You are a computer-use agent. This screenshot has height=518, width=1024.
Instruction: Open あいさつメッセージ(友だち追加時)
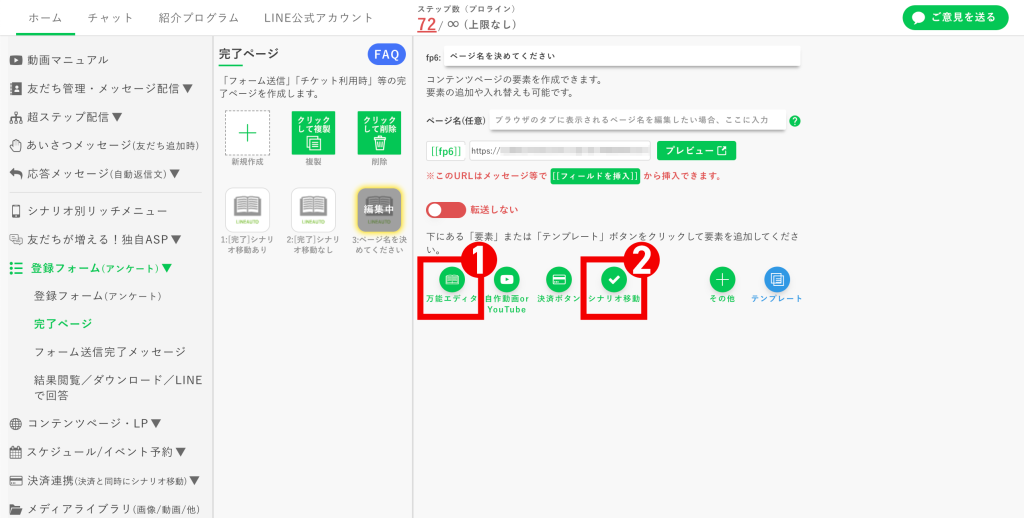click(104, 145)
